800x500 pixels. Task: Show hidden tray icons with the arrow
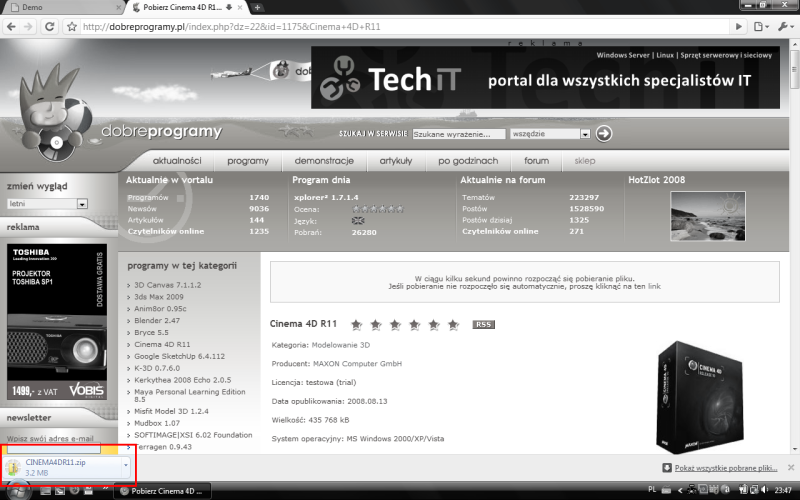coord(680,490)
